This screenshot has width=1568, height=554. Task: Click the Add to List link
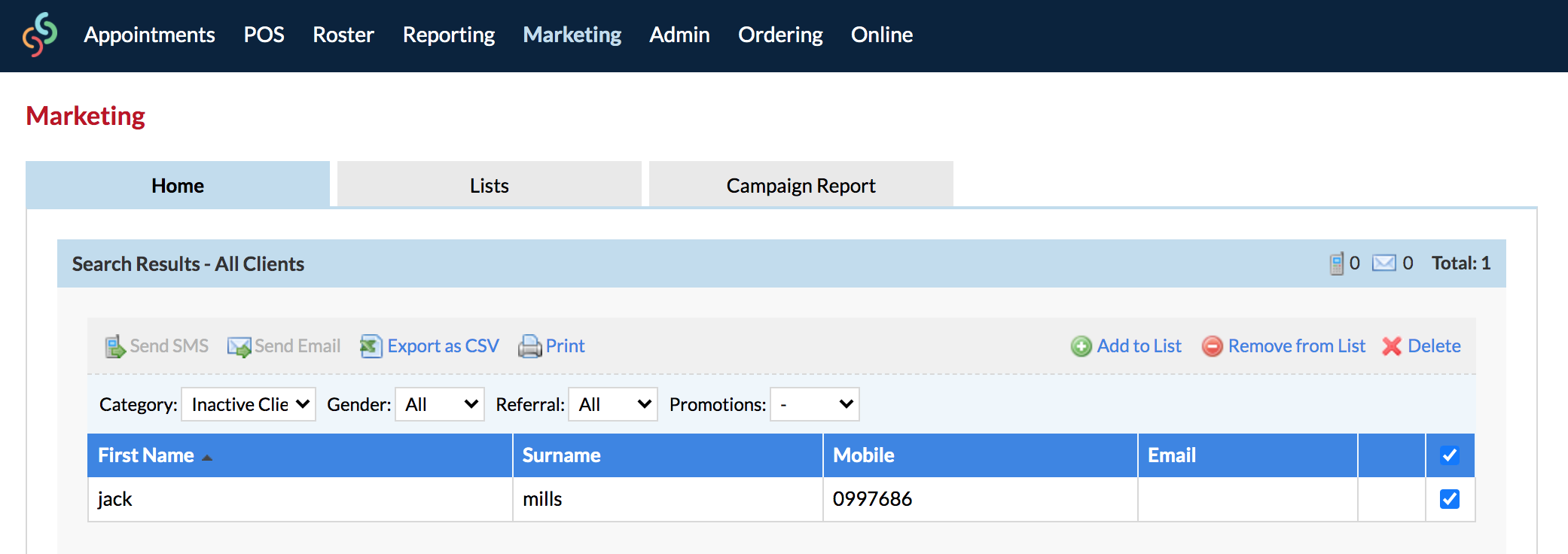[1139, 346]
